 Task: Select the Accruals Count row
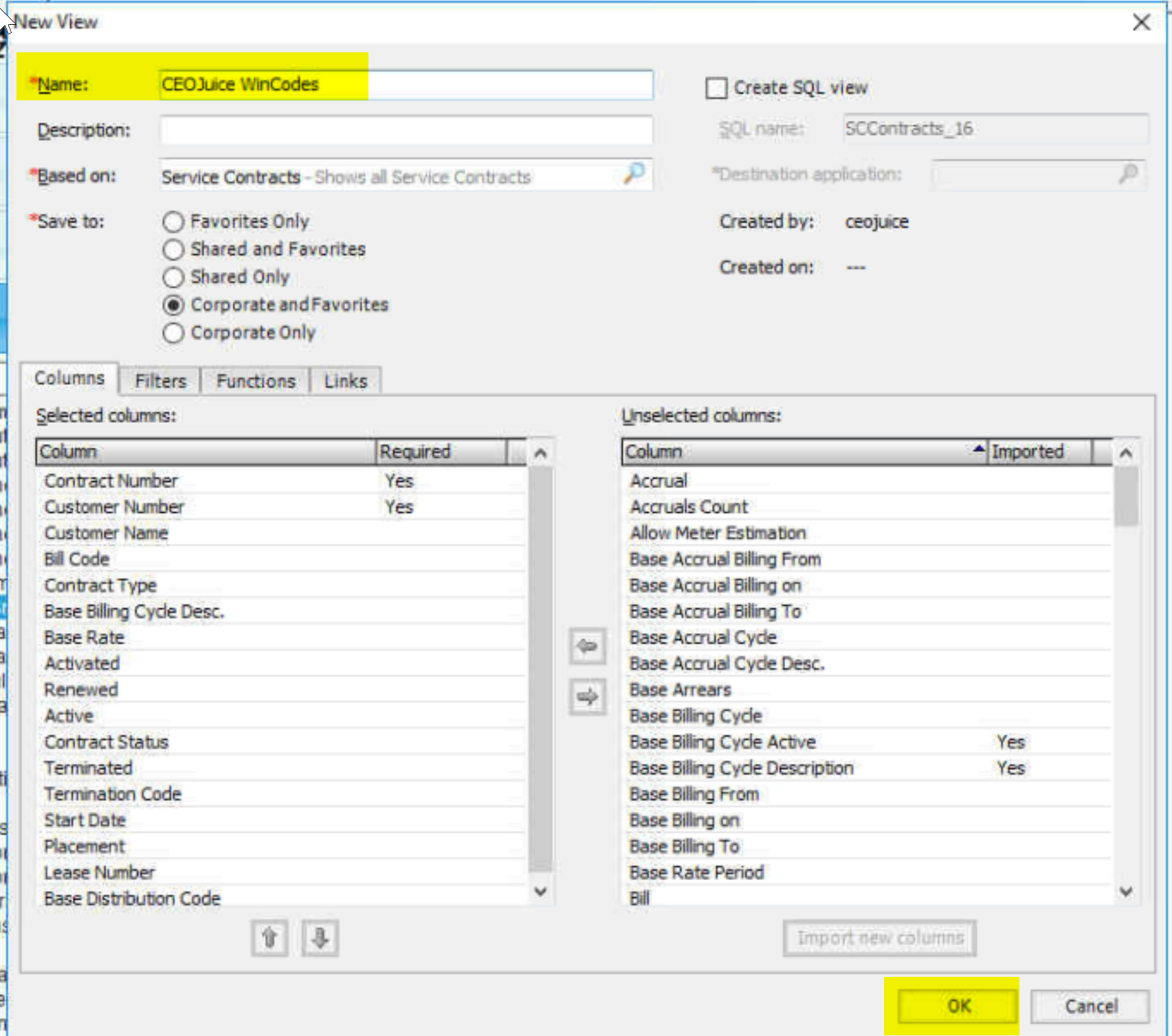click(x=867, y=507)
